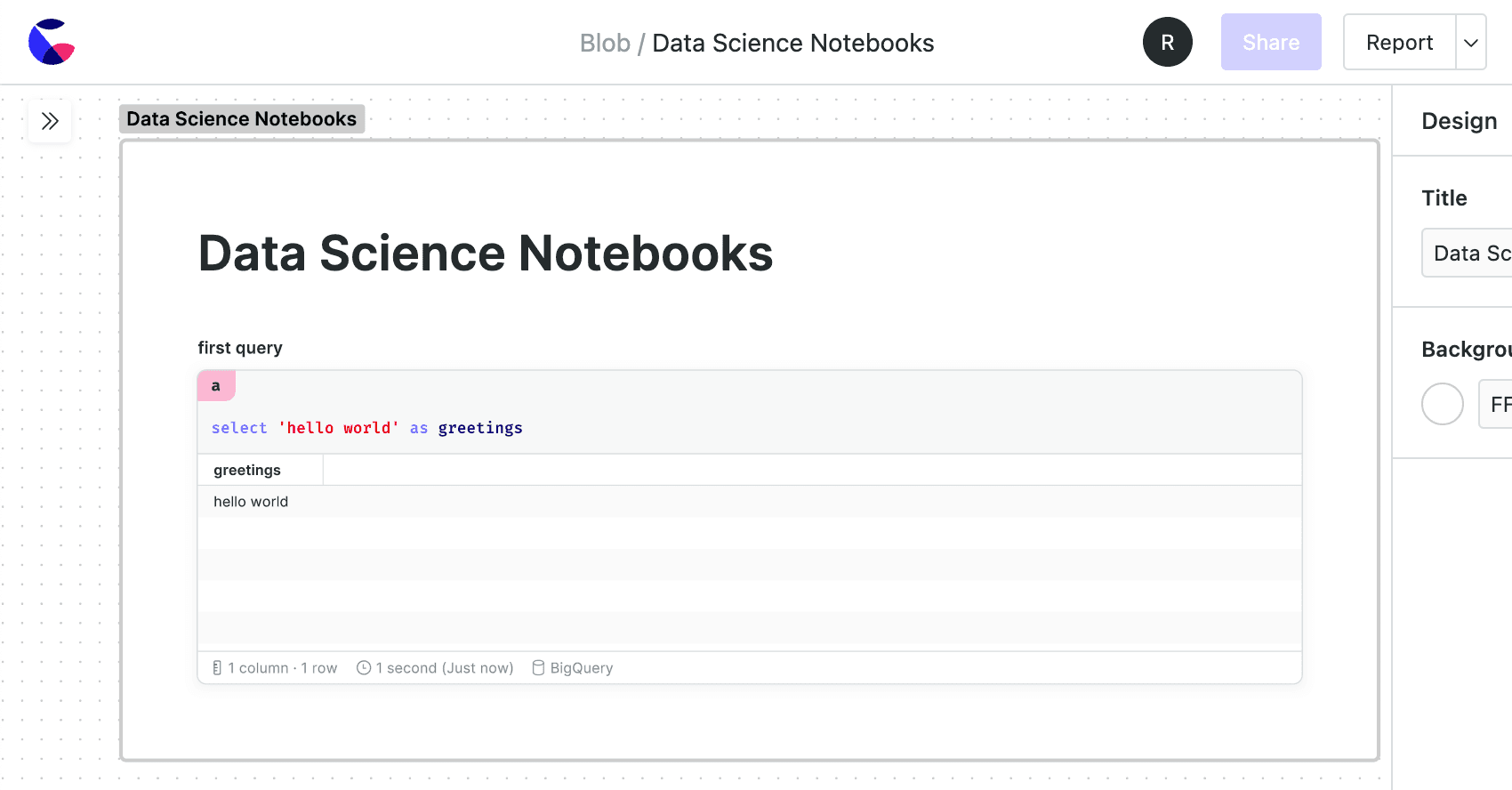Viewport: 1512px width, 790px height.
Task: Select the hello world table cell
Action: [251, 502]
